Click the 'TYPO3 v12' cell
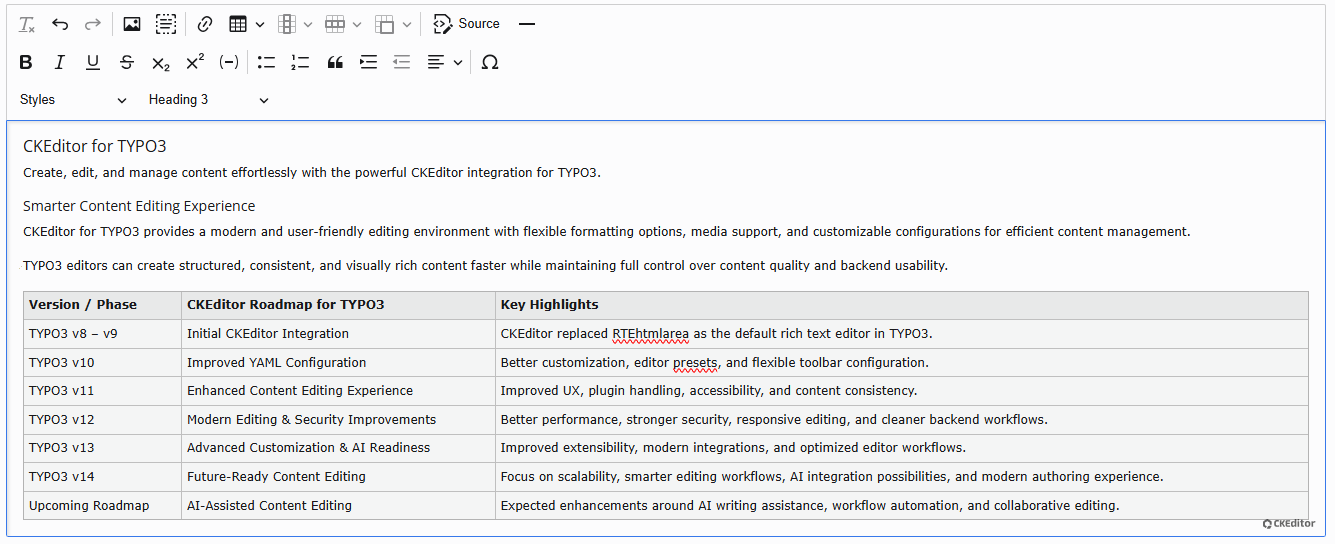 103,419
